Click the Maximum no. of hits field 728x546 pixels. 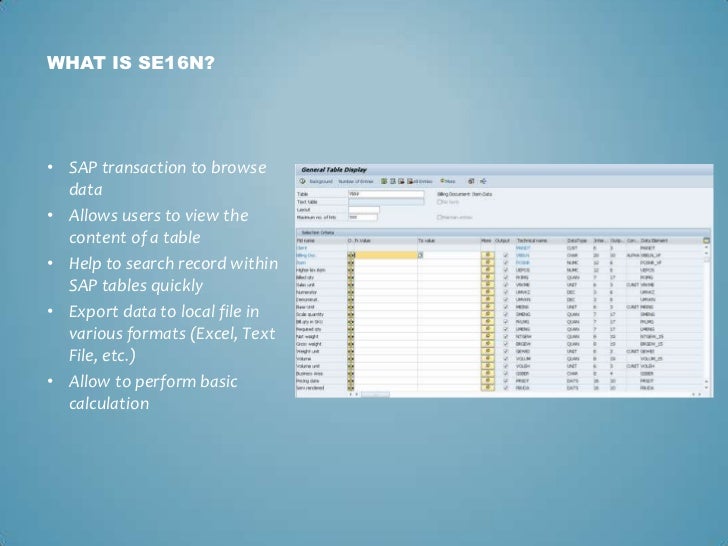(363, 217)
